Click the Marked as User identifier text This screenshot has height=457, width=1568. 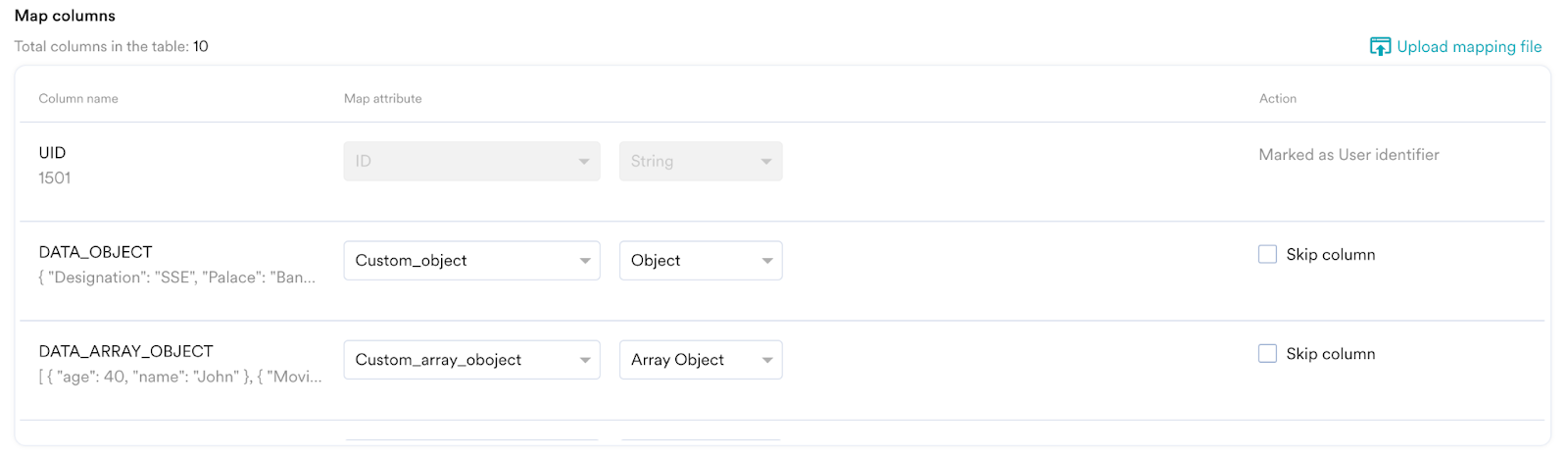(x=1348, y=155)
